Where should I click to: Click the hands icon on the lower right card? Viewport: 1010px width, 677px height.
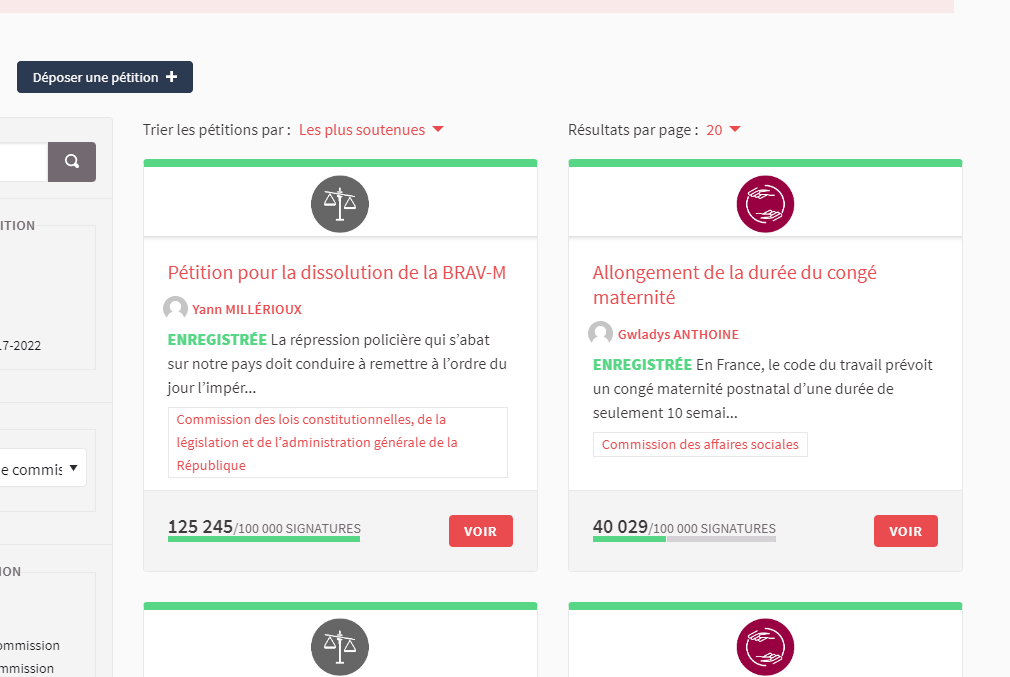point(765,647)
